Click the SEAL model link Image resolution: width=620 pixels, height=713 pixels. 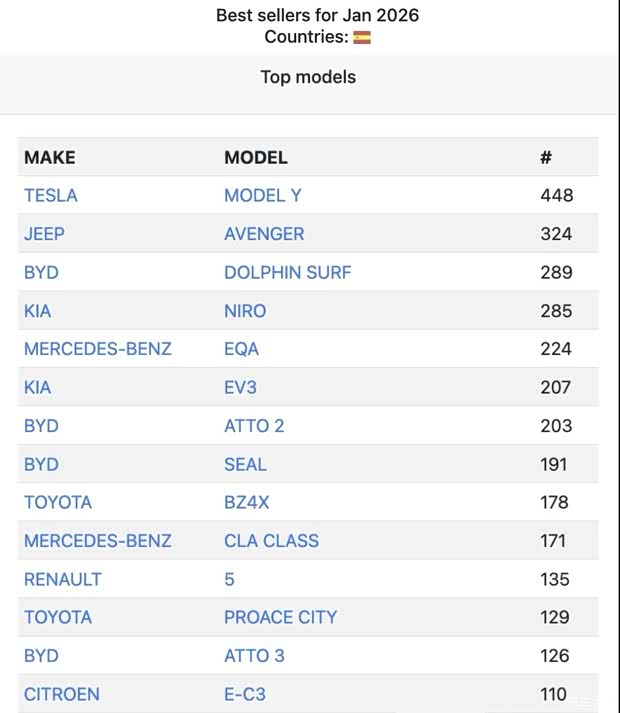click(245, 464)
